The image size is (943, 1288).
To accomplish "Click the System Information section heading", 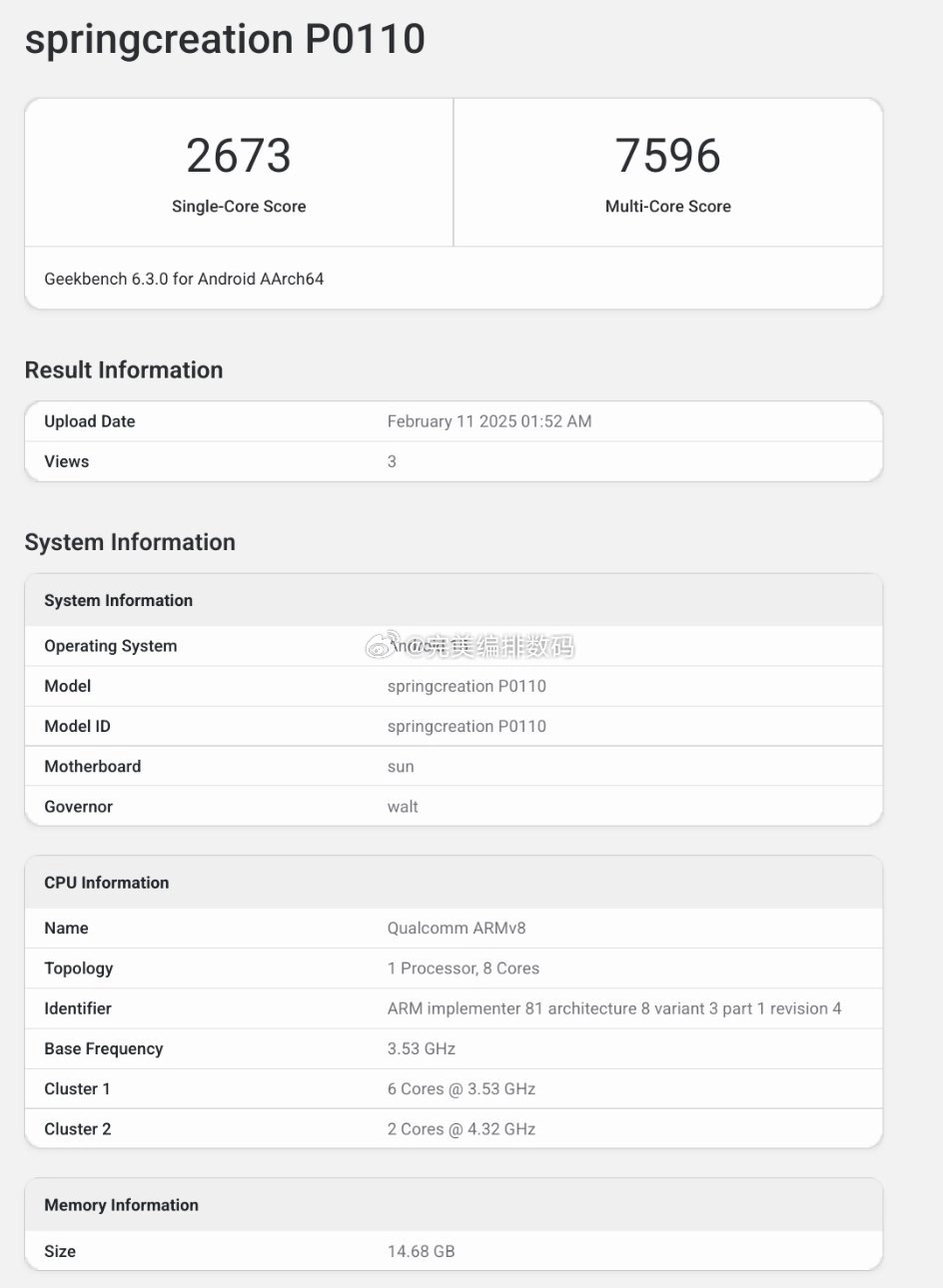I will coord(130,542).
